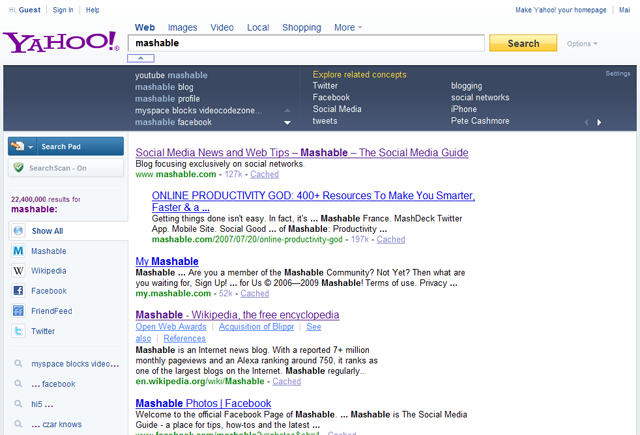
Task: Open Settings in the assist panel
Action: 618,73
